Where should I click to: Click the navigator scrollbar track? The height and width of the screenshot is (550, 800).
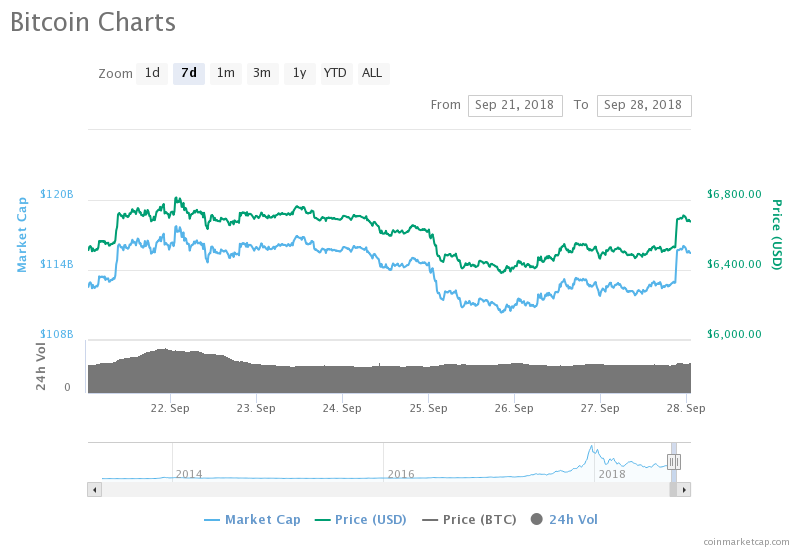click(x=385, y=490)
